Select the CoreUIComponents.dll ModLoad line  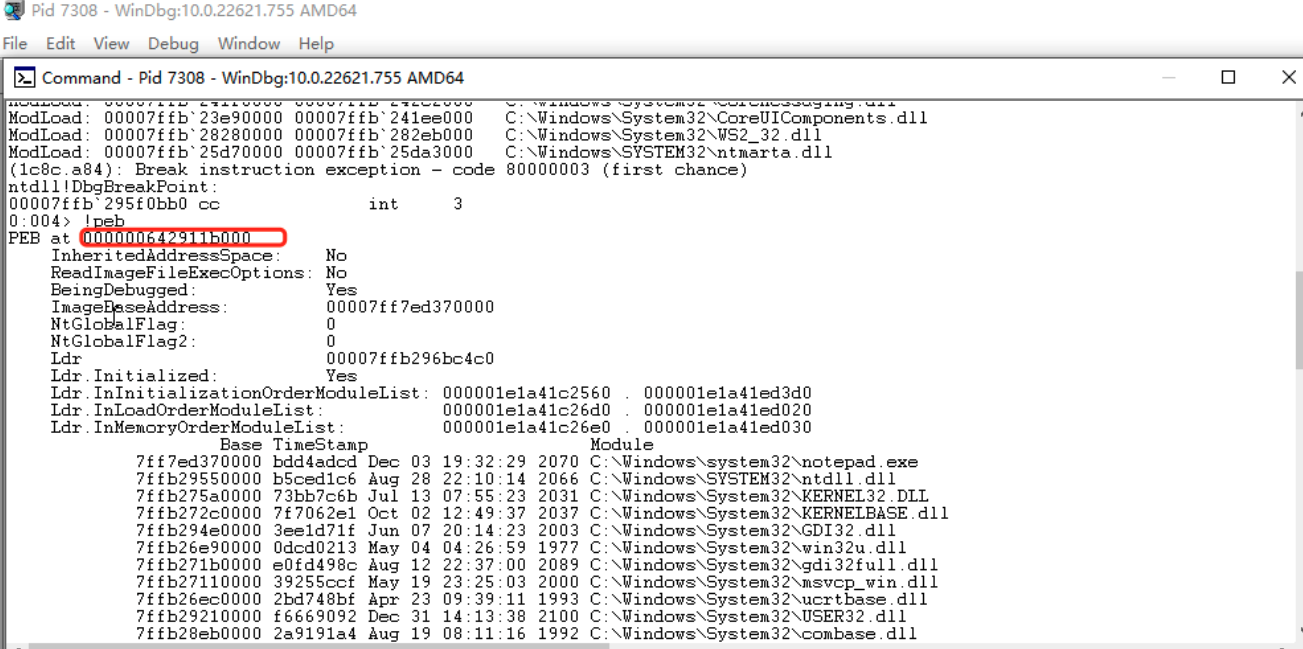[468, 118]
